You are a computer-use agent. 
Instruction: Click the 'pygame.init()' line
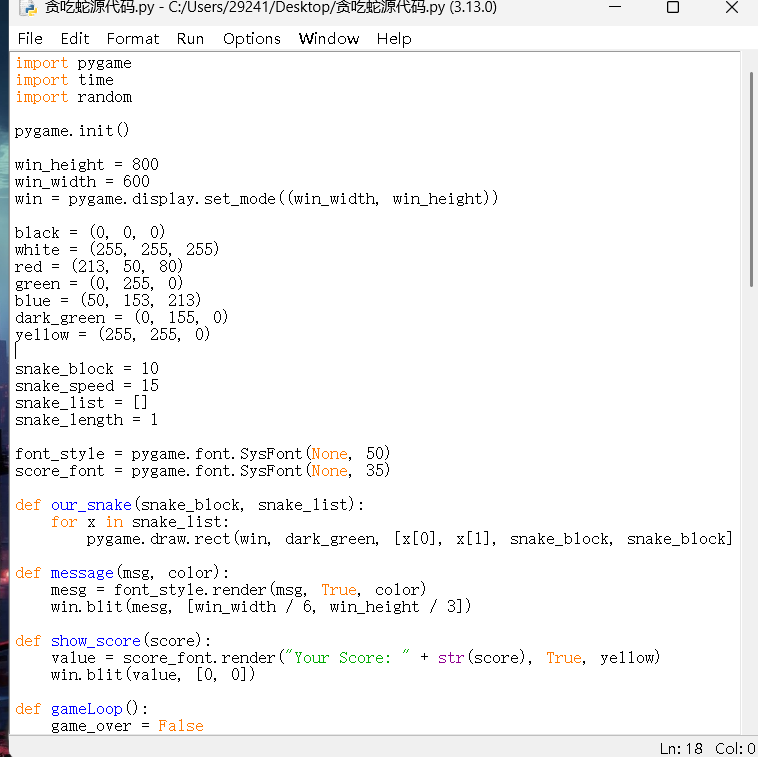[x=72, y=131]
